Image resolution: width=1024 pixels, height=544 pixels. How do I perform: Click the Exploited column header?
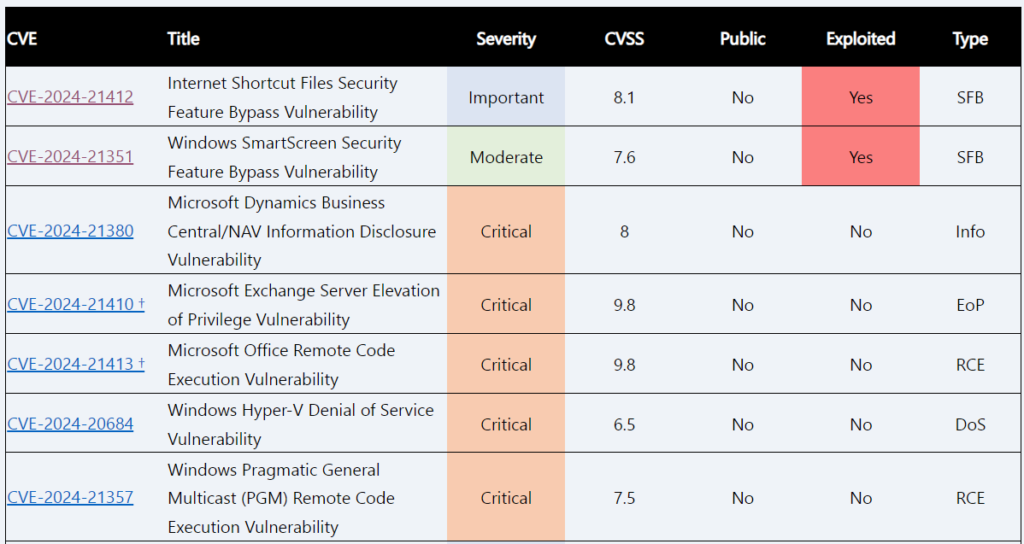(x=860, y=39)
